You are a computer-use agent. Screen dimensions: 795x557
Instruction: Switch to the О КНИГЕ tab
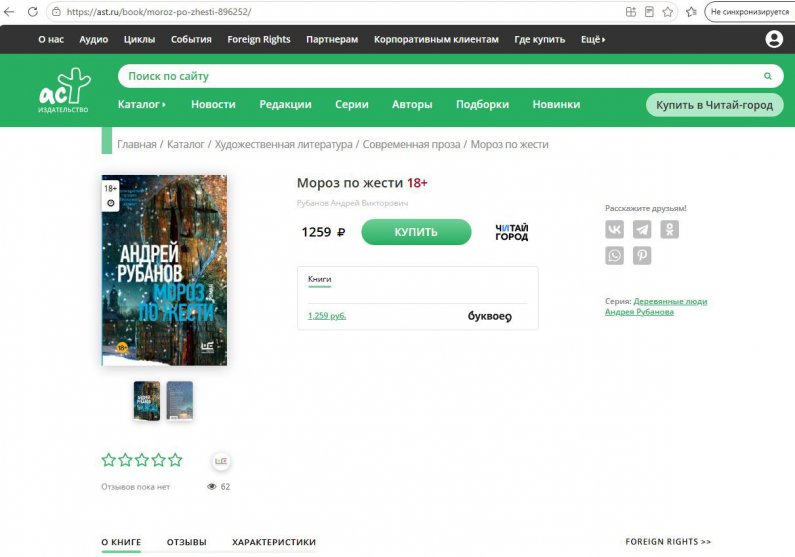(x=121, y=542)
